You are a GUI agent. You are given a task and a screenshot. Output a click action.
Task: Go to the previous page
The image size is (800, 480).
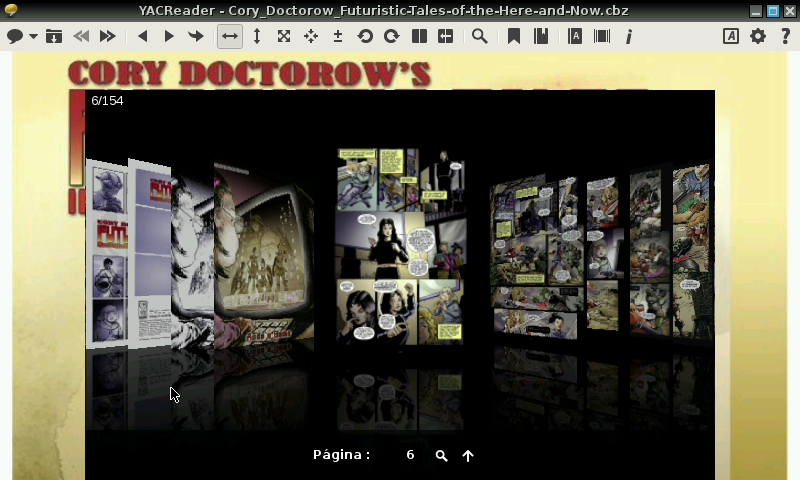142,36
